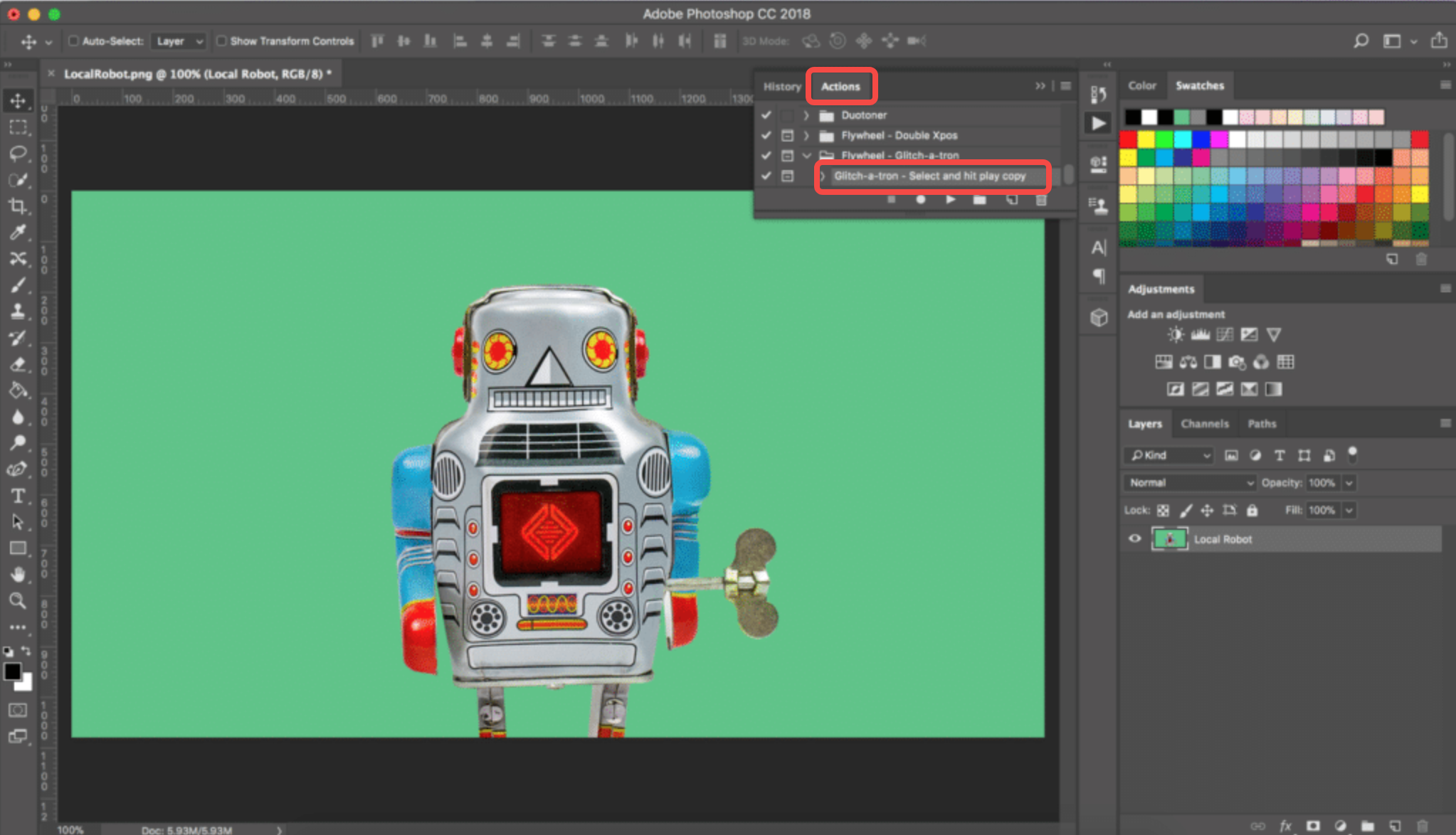The width and height of the screenshot is (1456, 835).
Task: Collapse the Flywheel - Glitch-a-tron folder
Action: tap(807, 155)
